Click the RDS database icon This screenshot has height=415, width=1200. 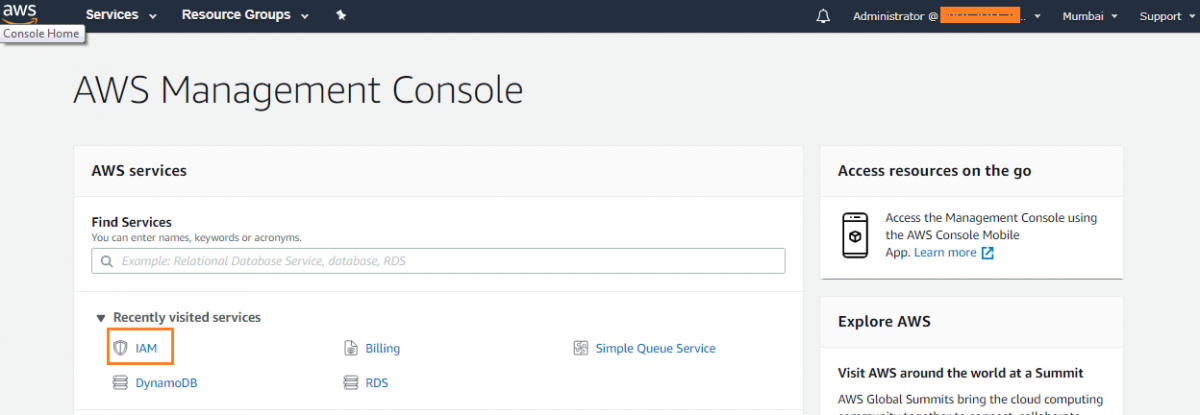click(x=350, y=382)
